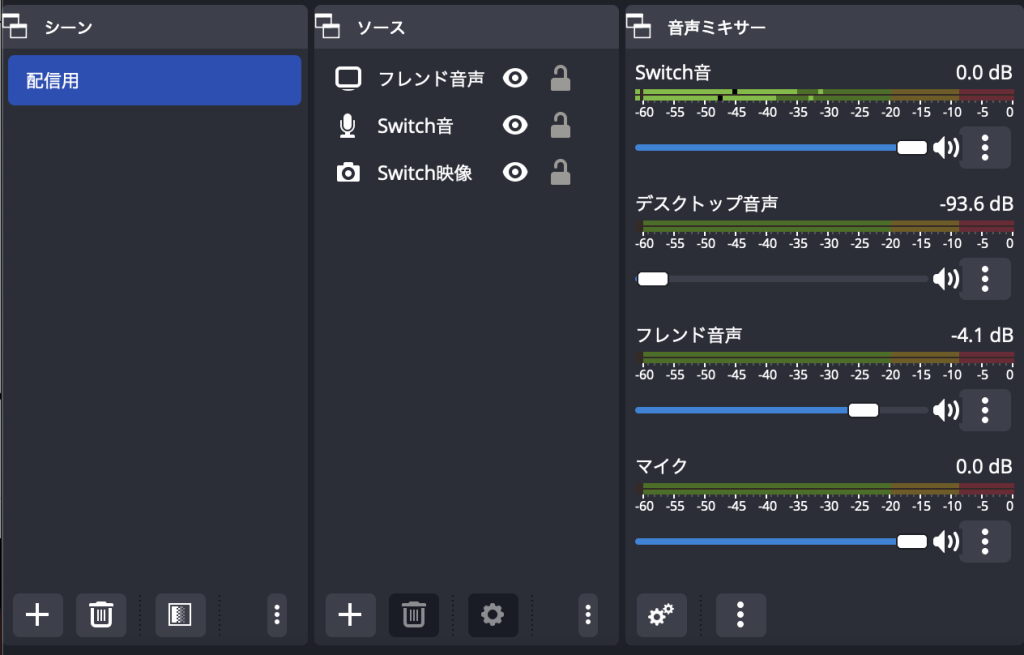Click the Switch音 level meter
This screenshot has width=1024, height=655.
[x=824, y=95]
